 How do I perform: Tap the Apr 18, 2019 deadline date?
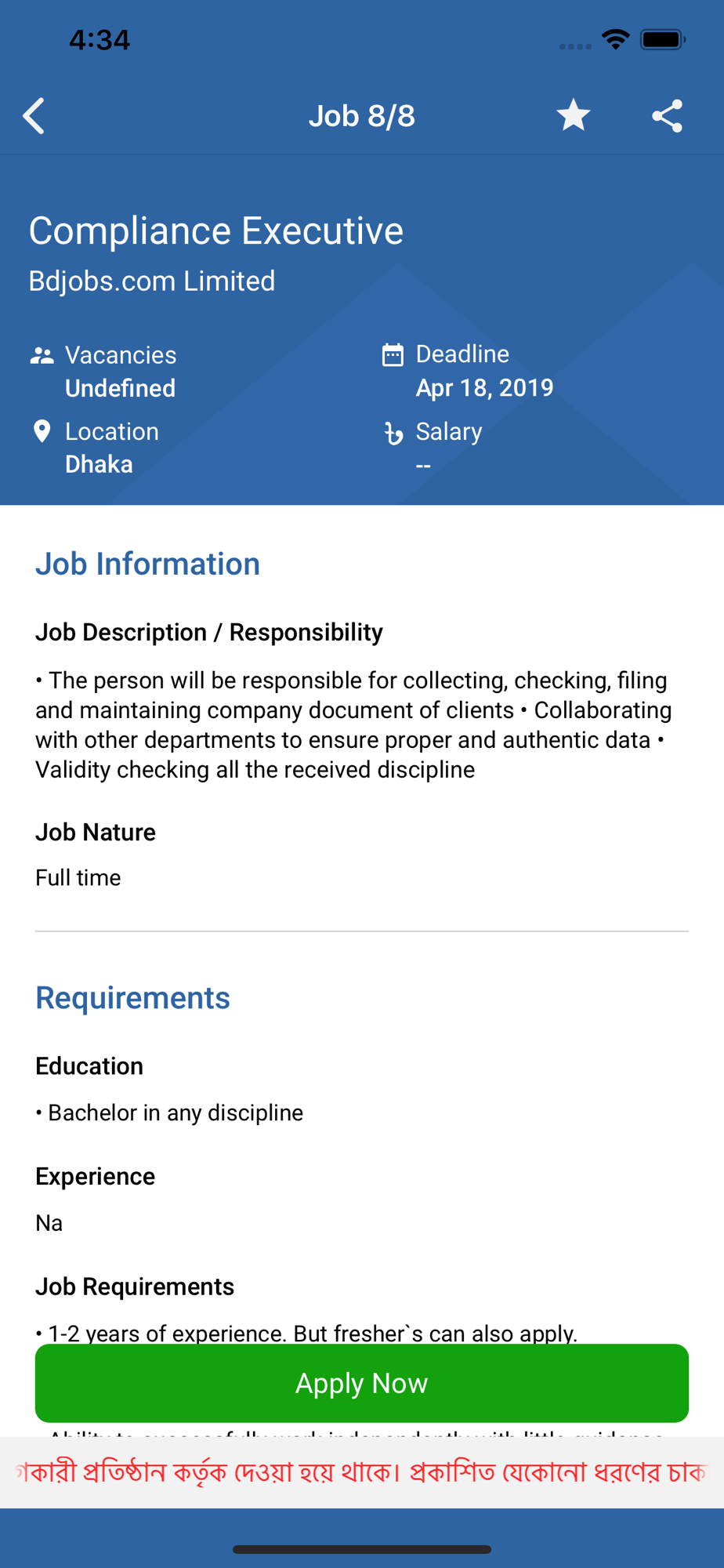click(485, 387)
